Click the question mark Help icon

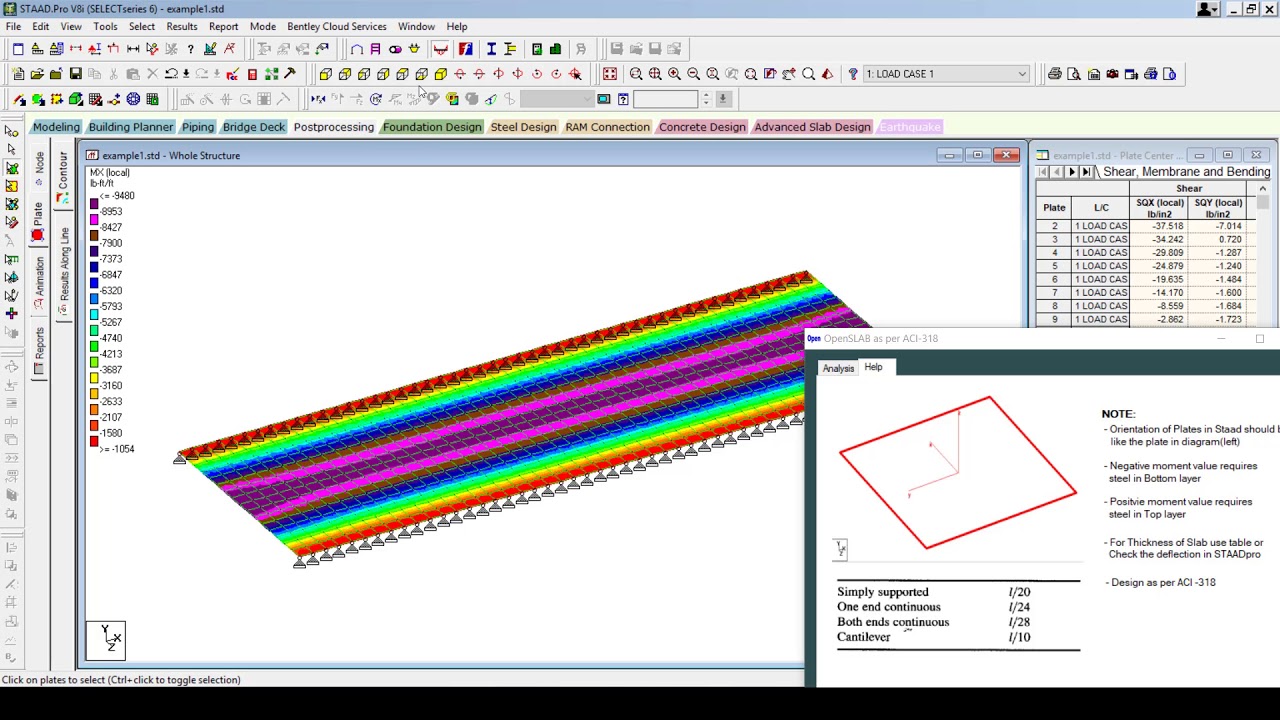[x=853, y=74]
